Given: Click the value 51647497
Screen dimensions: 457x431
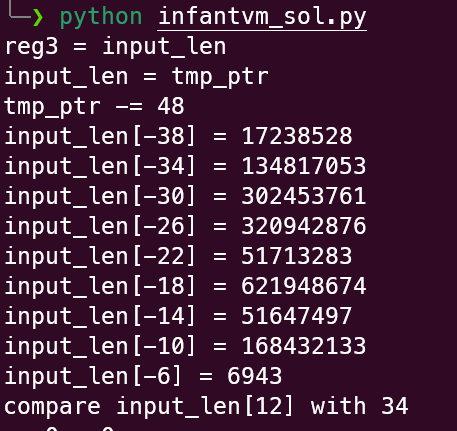Looking at the screenshot, I should pos(297,316).
